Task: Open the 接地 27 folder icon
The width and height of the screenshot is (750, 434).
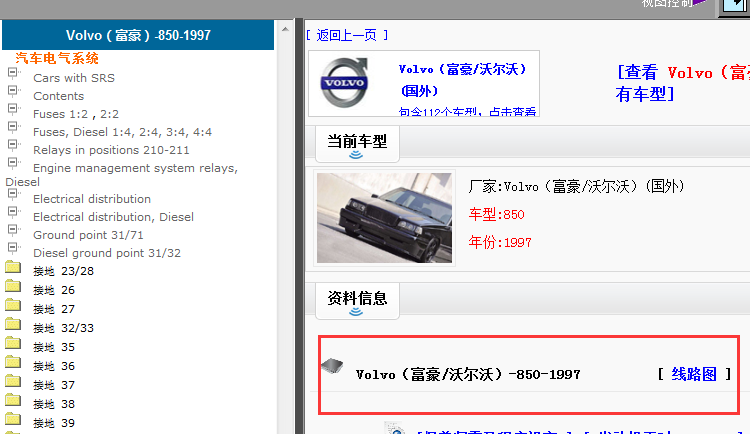Action: pyautogui.click(x=13, y=305)
